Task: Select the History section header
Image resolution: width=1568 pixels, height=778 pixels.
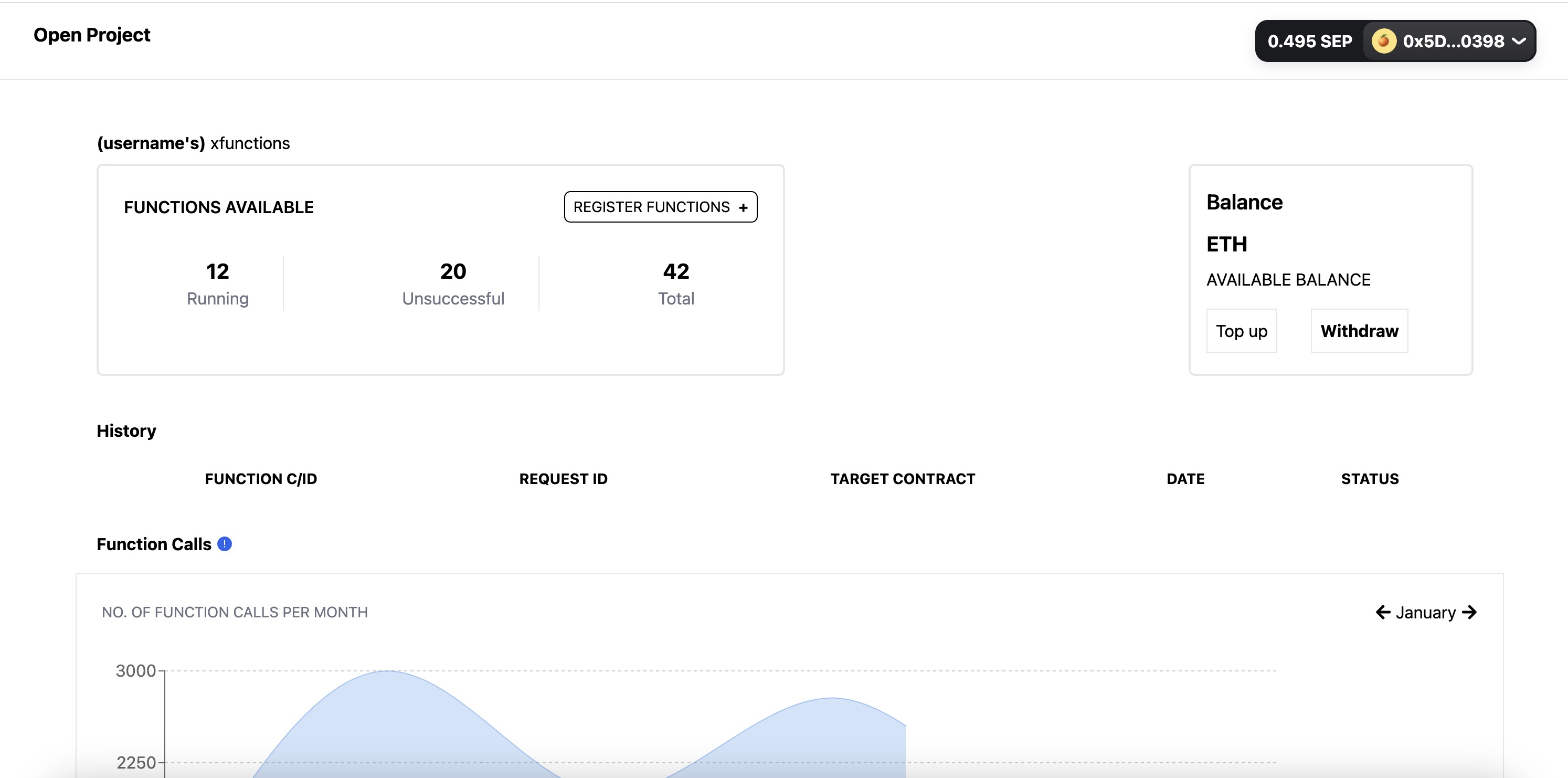Action: tap(126, 430)
